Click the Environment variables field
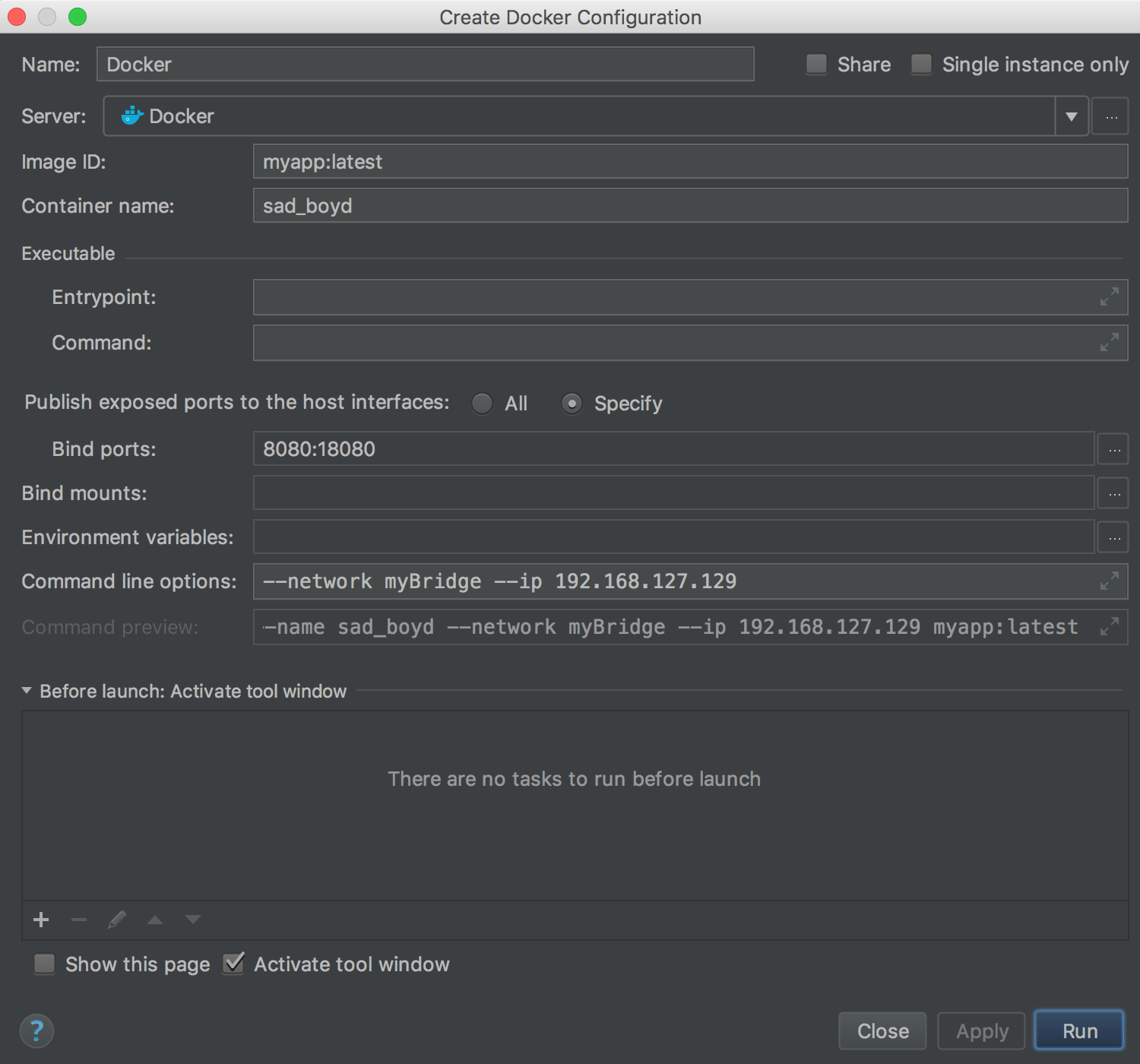The height and width of the screenshot is (1064, 1140). (x=674, y=537)
